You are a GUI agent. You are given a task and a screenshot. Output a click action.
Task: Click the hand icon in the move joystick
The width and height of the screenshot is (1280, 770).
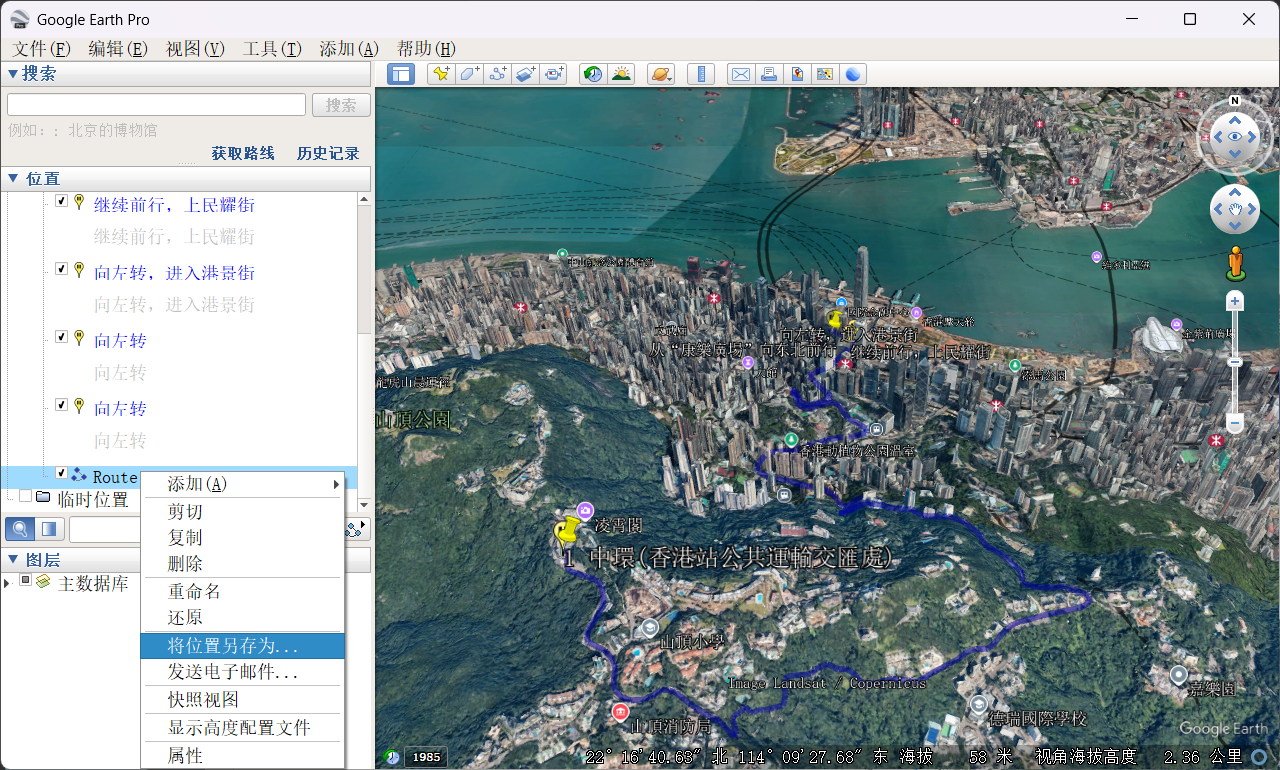click(1235, 209)
